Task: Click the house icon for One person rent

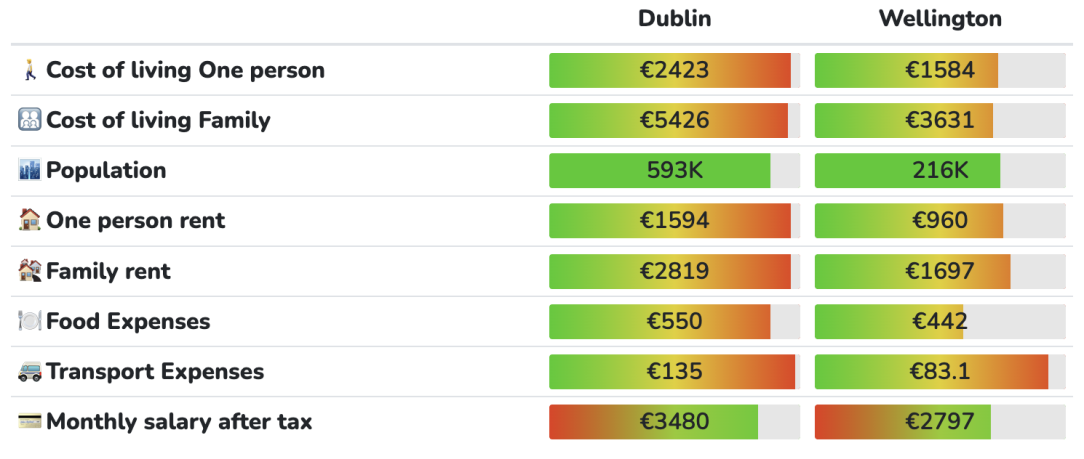Action: pos(29,221)
